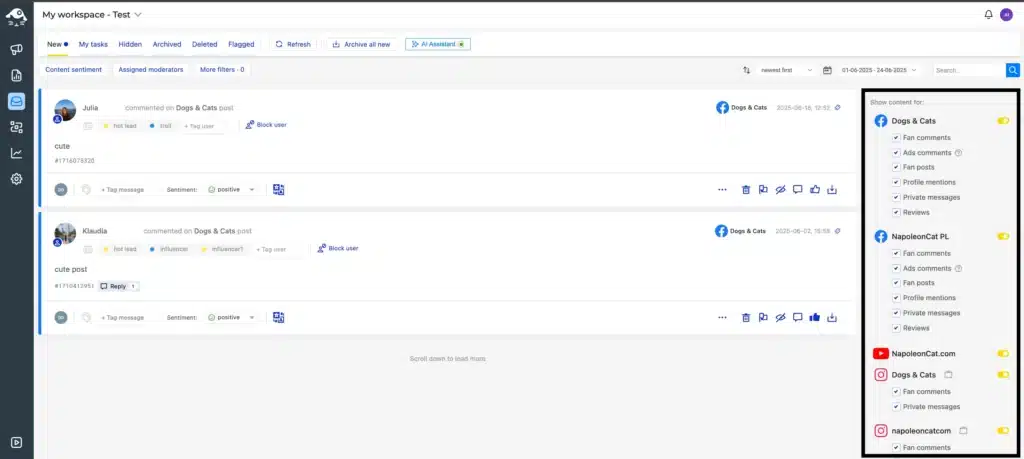Toggle Instagram Dogs & Cats content switch
This screenshot has height=459, width=1024.
coord(1003,375)
